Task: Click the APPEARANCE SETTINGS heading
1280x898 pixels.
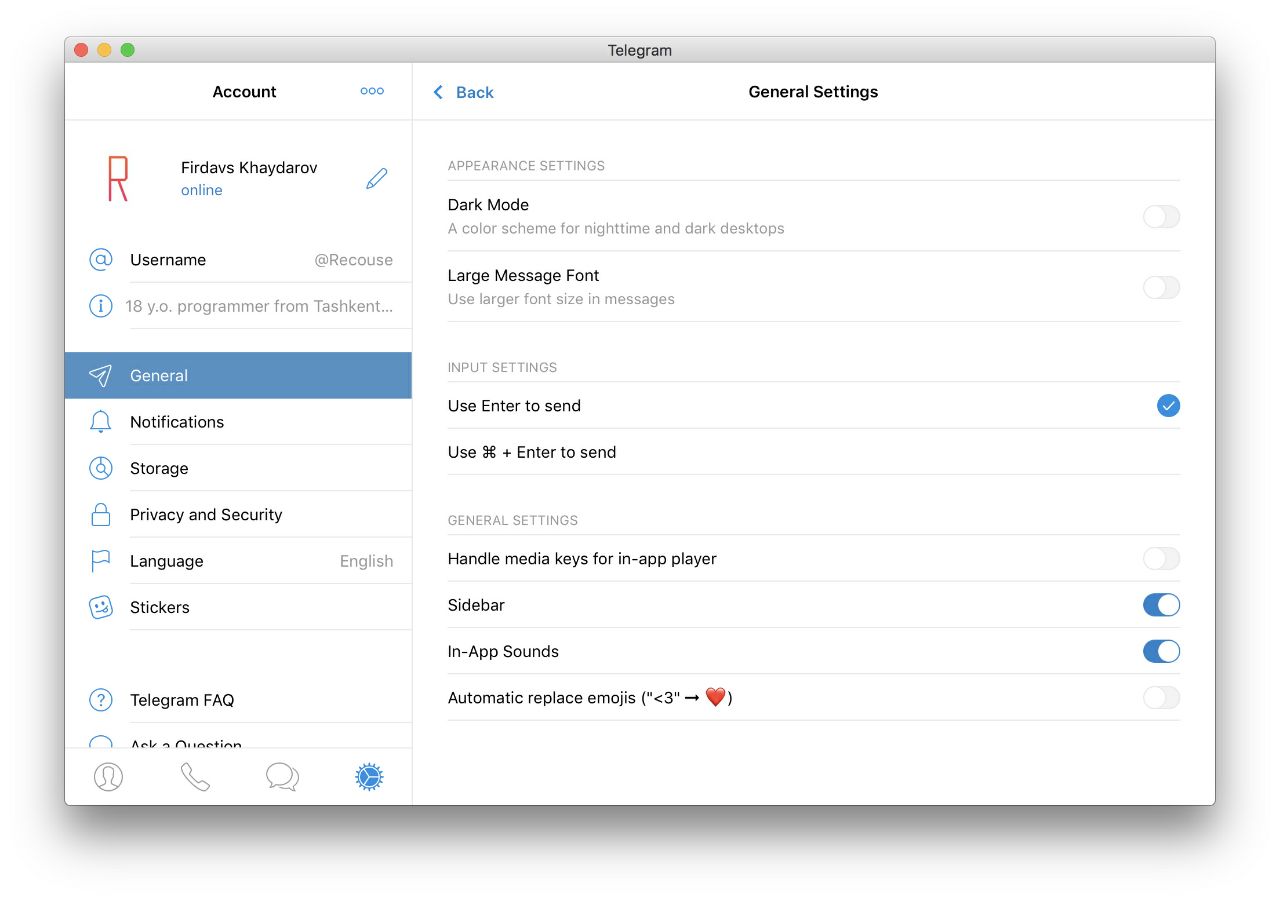Action: tap(526, 166)
